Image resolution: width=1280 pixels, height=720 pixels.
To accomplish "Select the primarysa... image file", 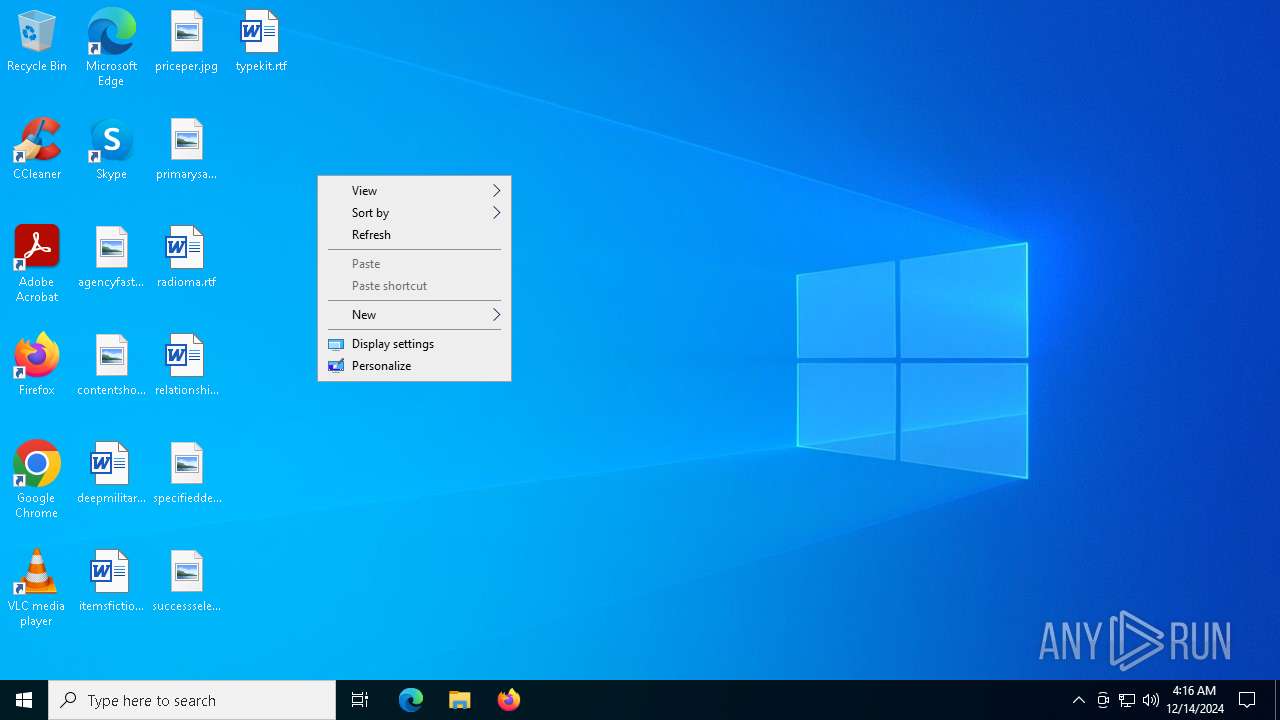I will tap(186, 149).
